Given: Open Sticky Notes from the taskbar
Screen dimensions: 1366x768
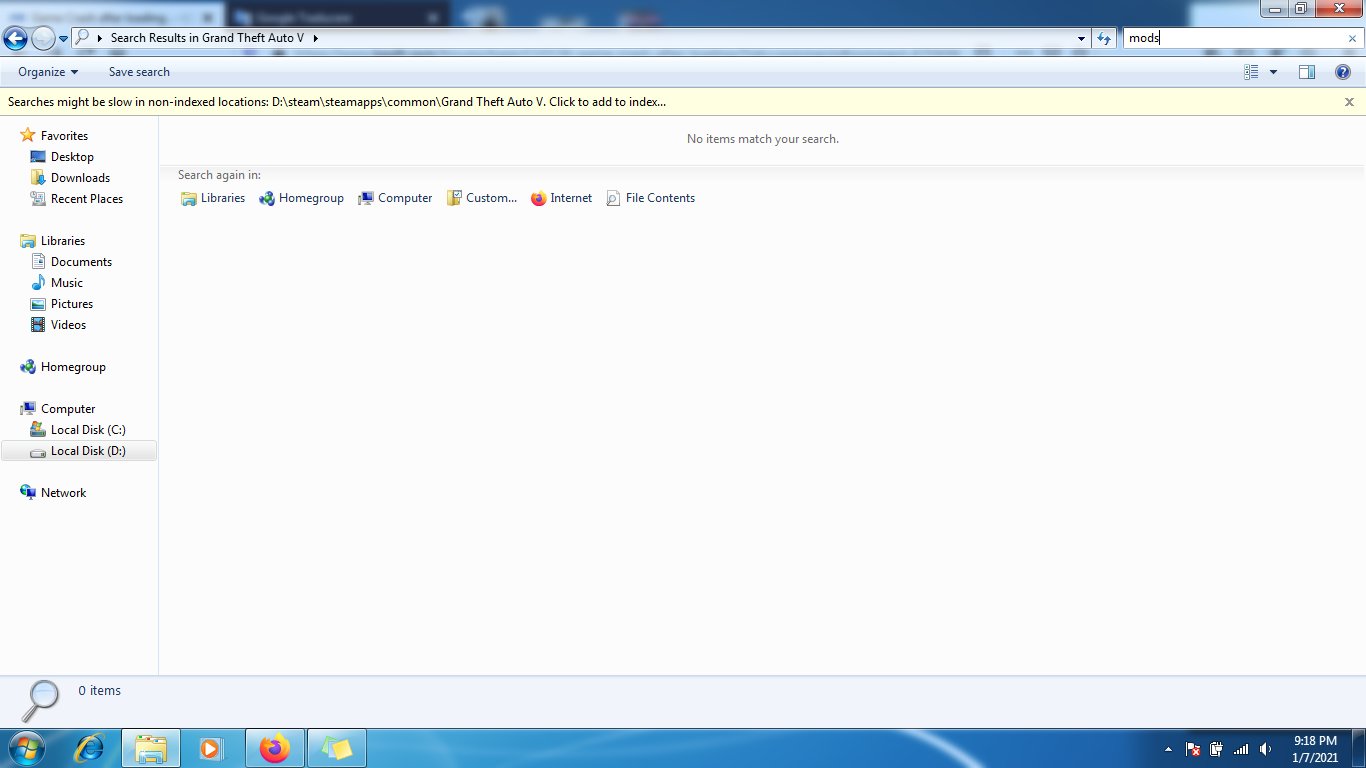Looking at the screenshot, I should 337,748.
